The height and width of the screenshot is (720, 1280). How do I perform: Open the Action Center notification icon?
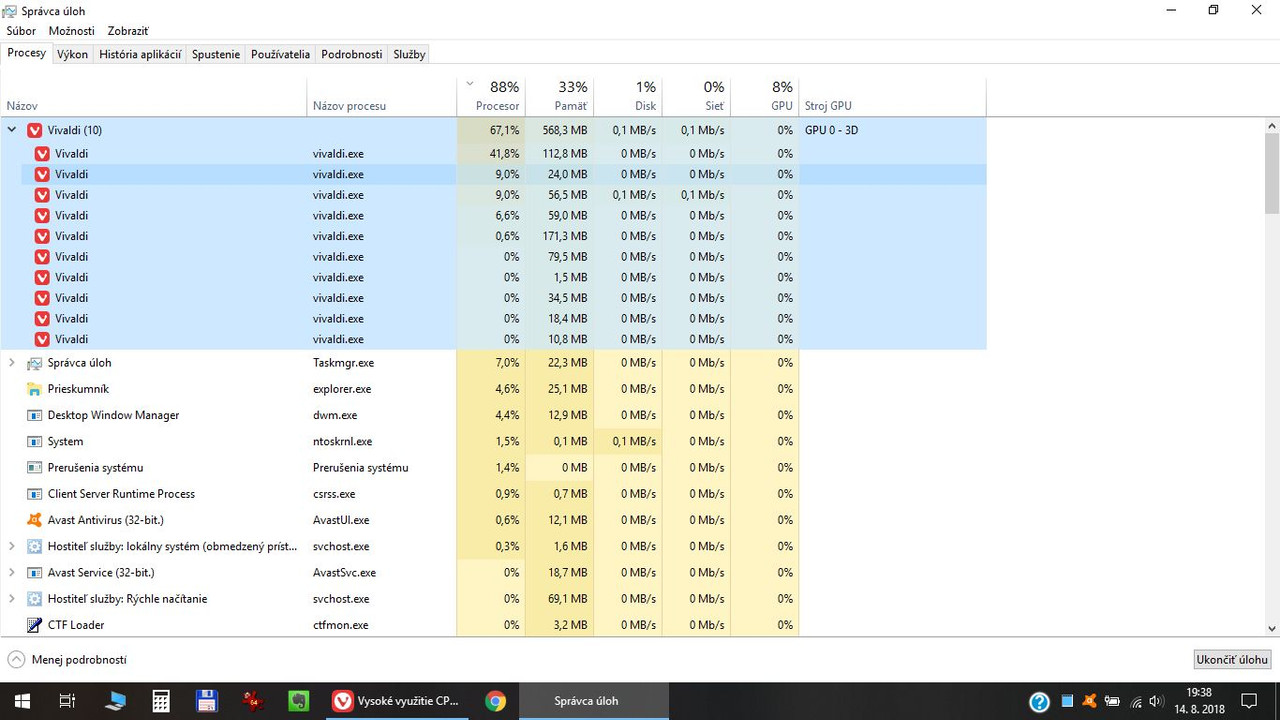(x=1248, y=701)
